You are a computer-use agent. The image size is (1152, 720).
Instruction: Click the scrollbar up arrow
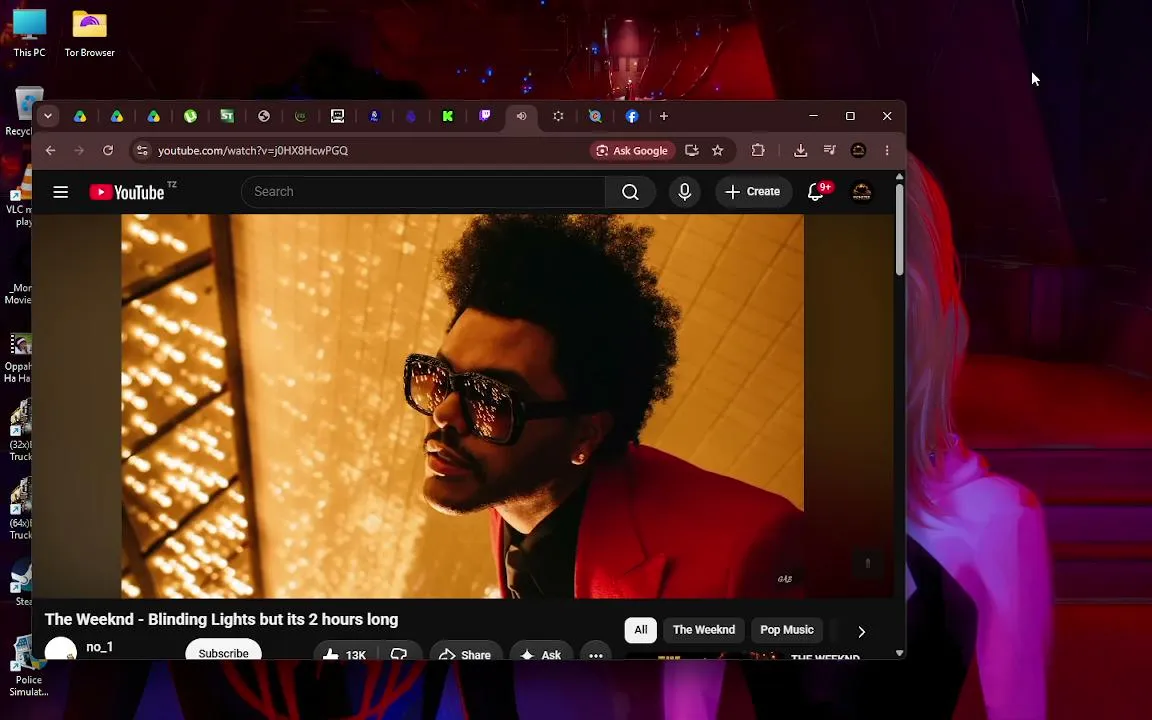click(x=899, y=177)
